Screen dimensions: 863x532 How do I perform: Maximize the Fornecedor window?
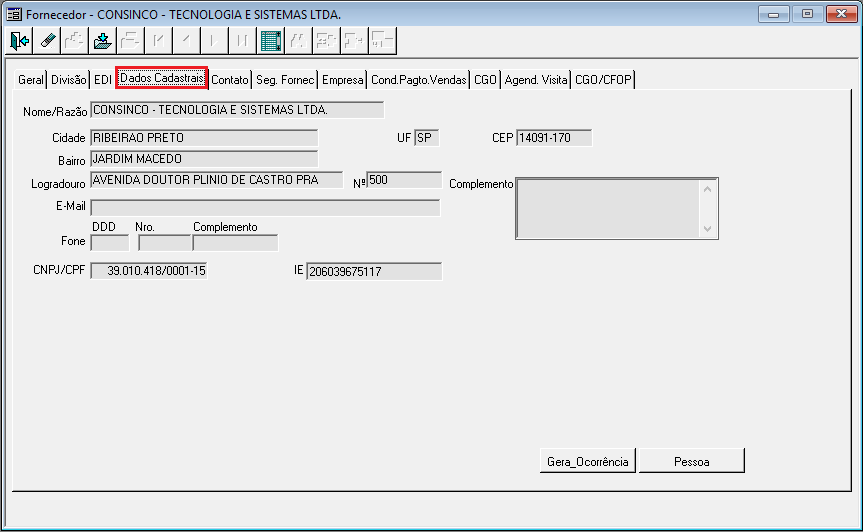(807, 14)
